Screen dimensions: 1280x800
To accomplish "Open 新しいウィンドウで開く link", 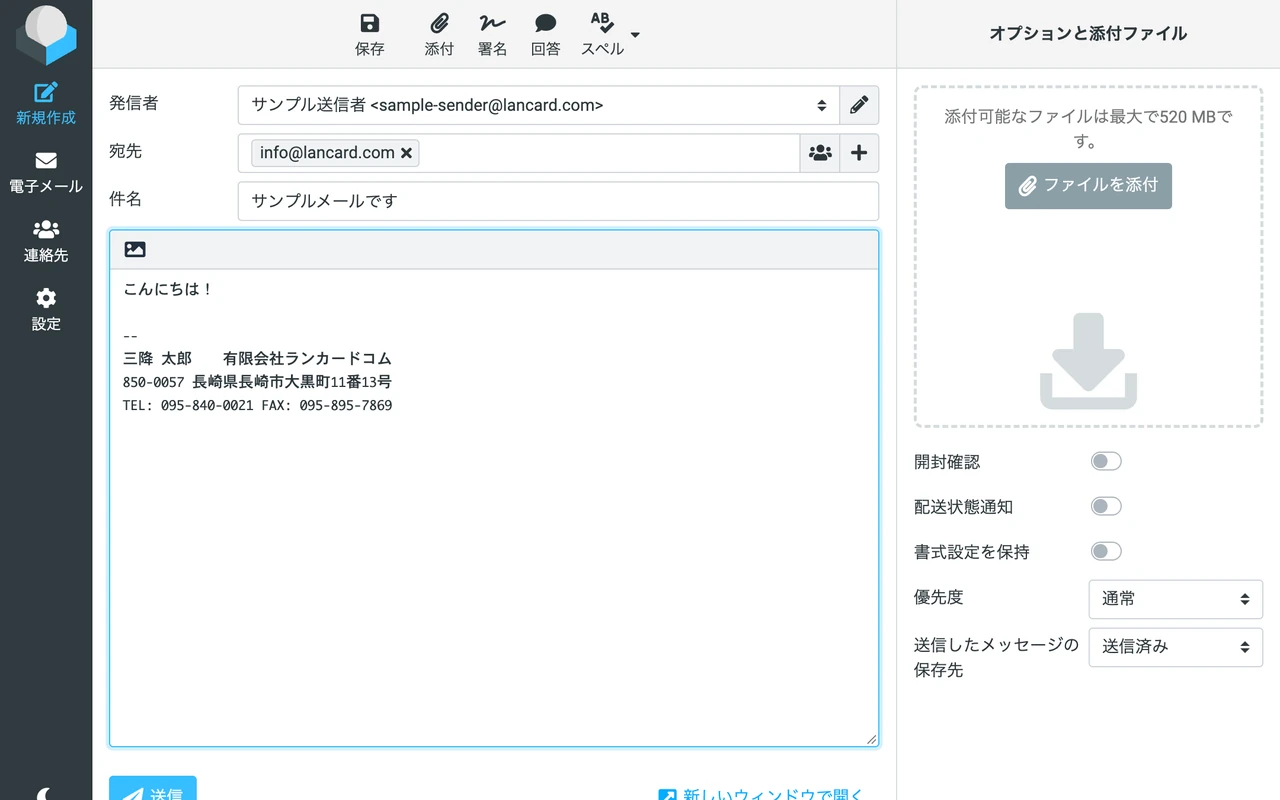I will click(x=761, y=794).
